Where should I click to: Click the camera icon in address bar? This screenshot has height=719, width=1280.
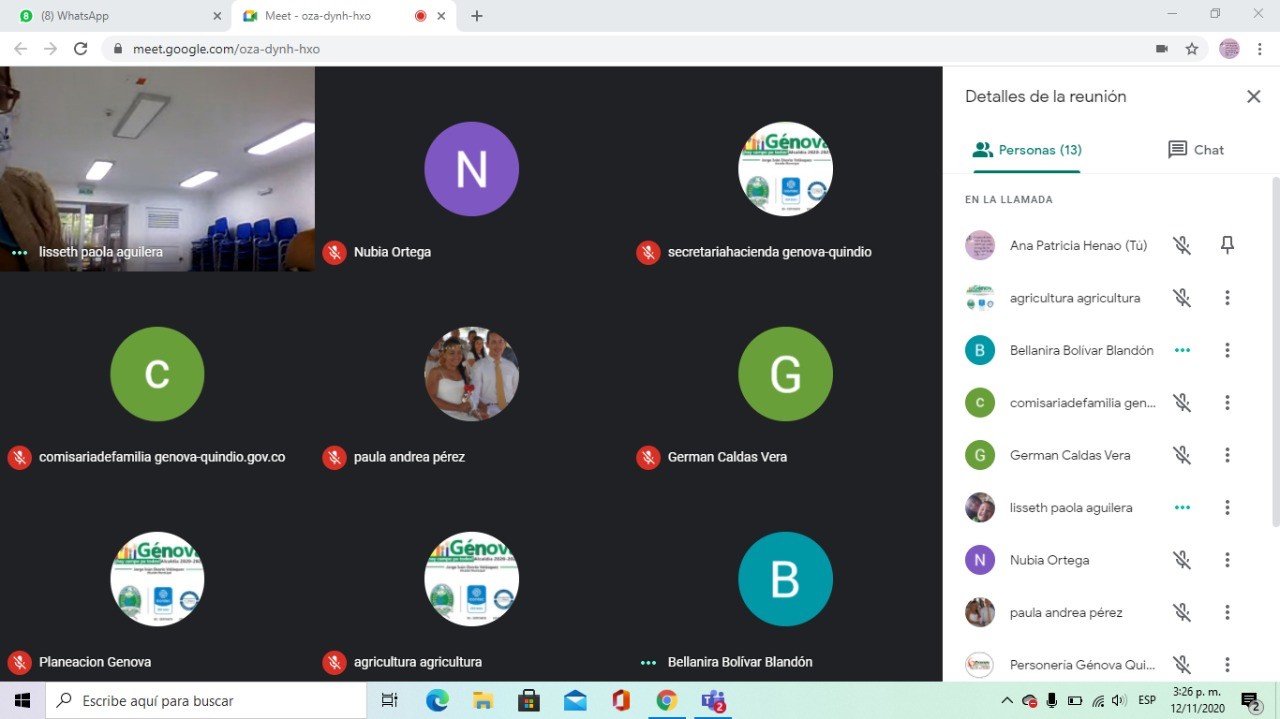1161,49
